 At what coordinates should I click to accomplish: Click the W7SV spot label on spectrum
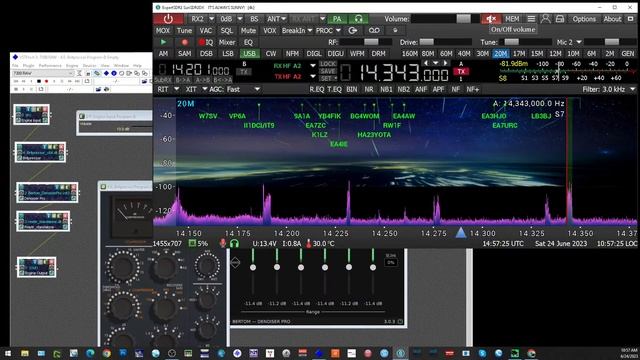(x=208, y=116)
